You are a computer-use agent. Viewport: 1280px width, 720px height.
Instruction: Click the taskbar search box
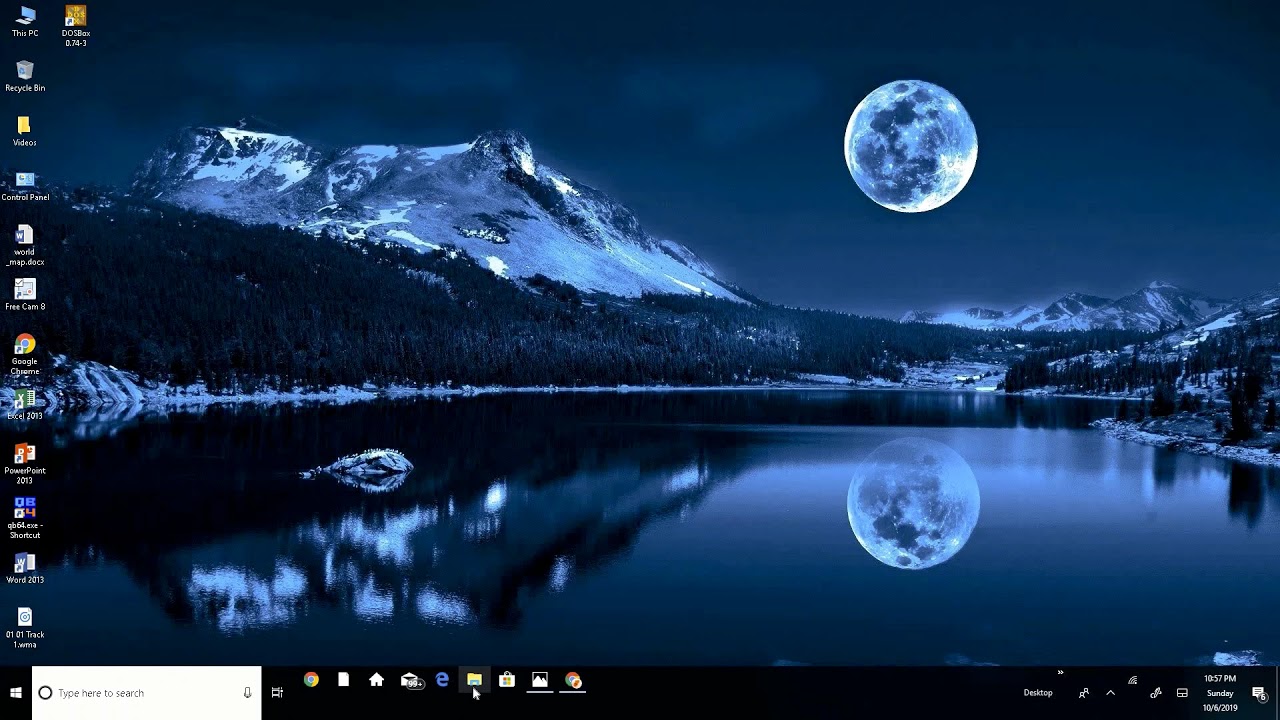pos(146,693)
